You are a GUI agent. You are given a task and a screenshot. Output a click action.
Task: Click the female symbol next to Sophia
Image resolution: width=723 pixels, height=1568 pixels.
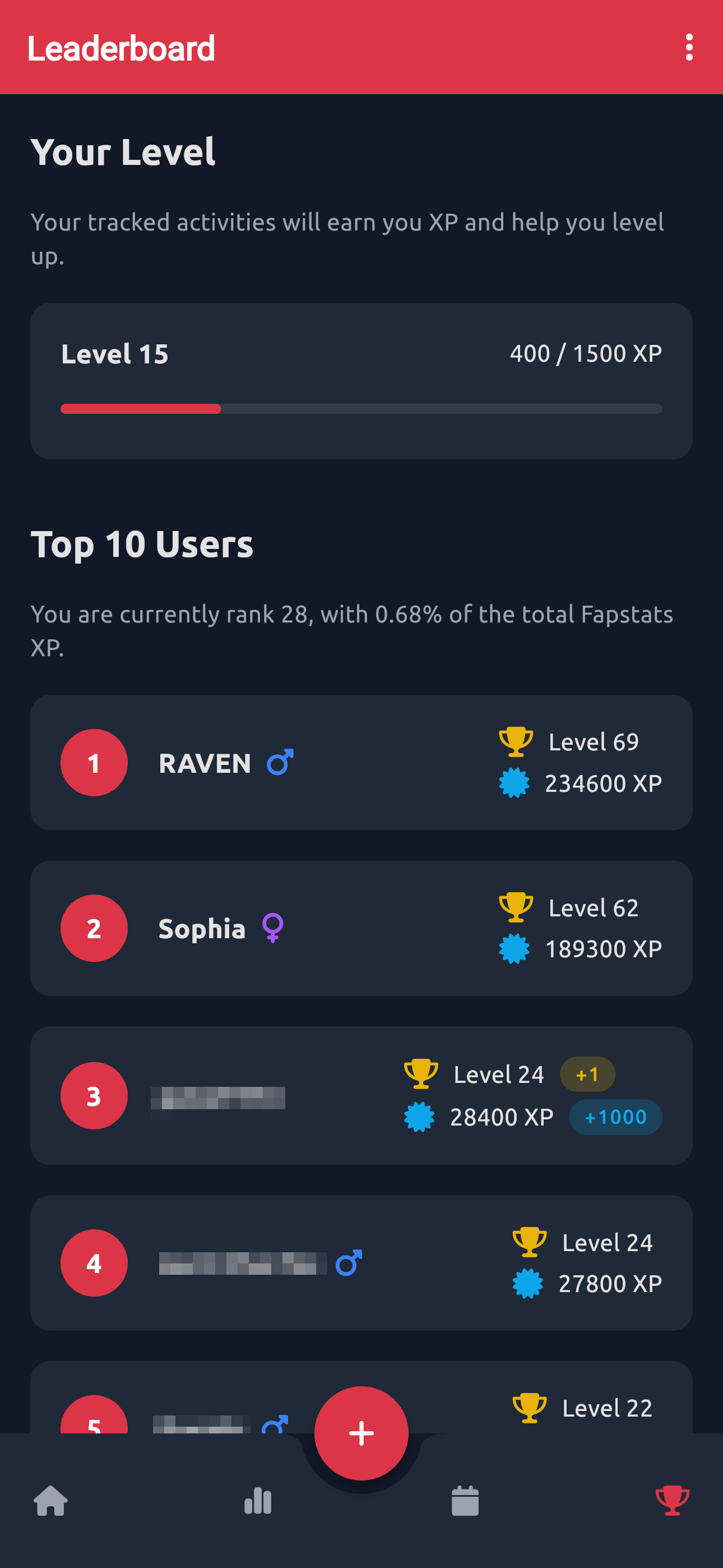pyautogui.click(x=272, y=928)
